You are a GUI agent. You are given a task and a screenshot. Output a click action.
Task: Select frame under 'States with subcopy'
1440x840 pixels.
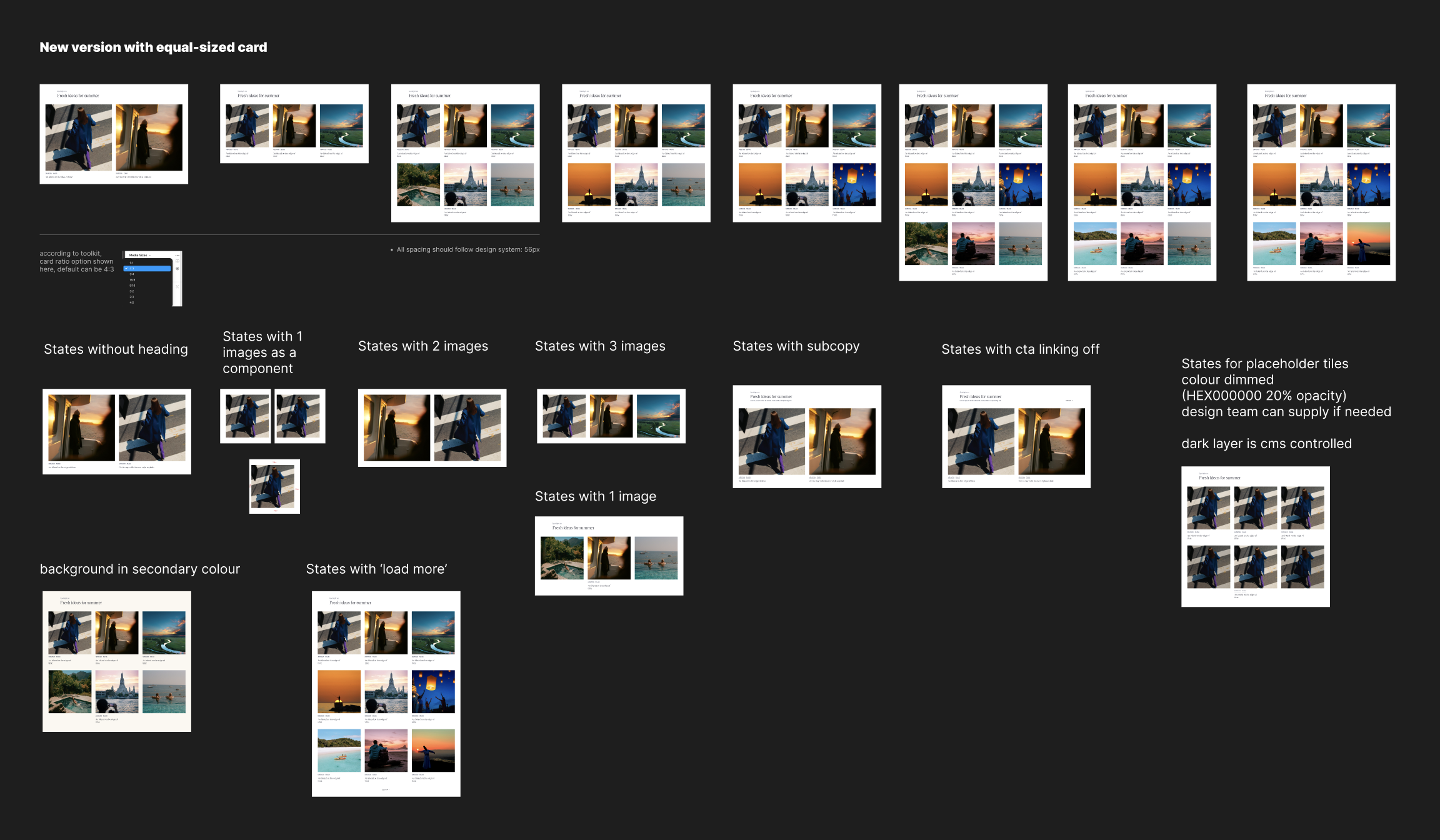pos(807,437)
